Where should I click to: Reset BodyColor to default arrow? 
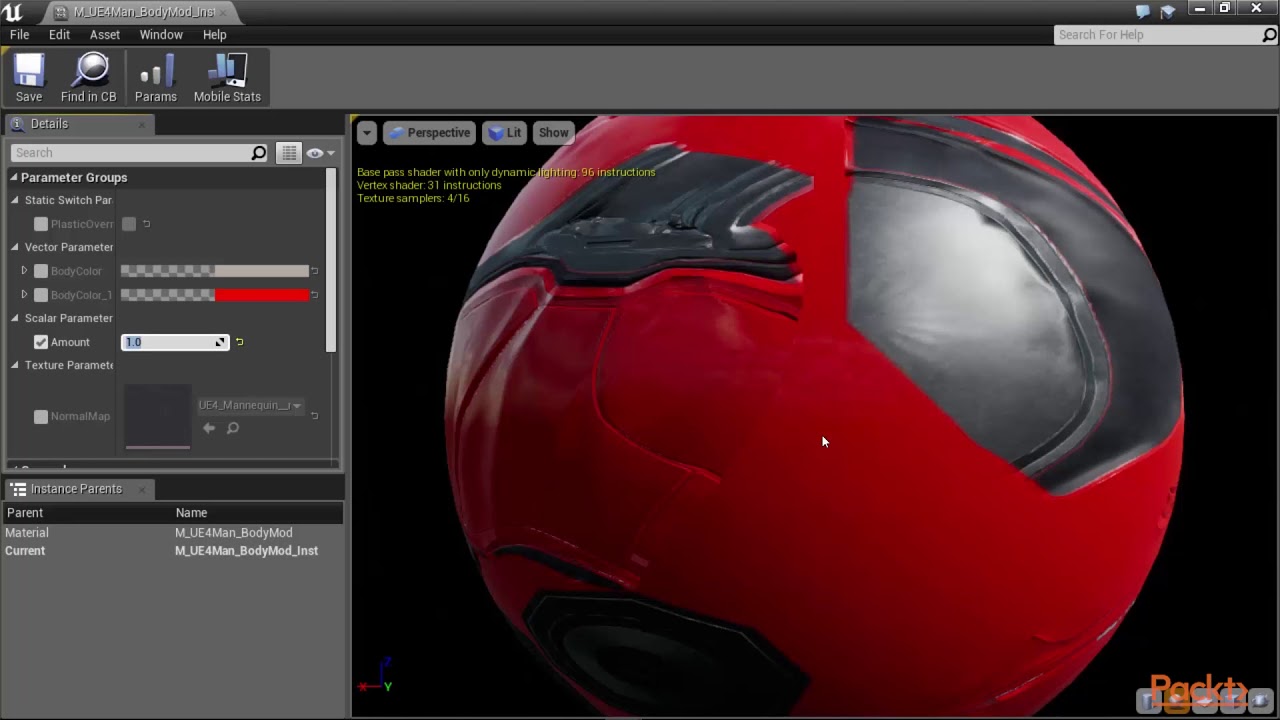315,271
